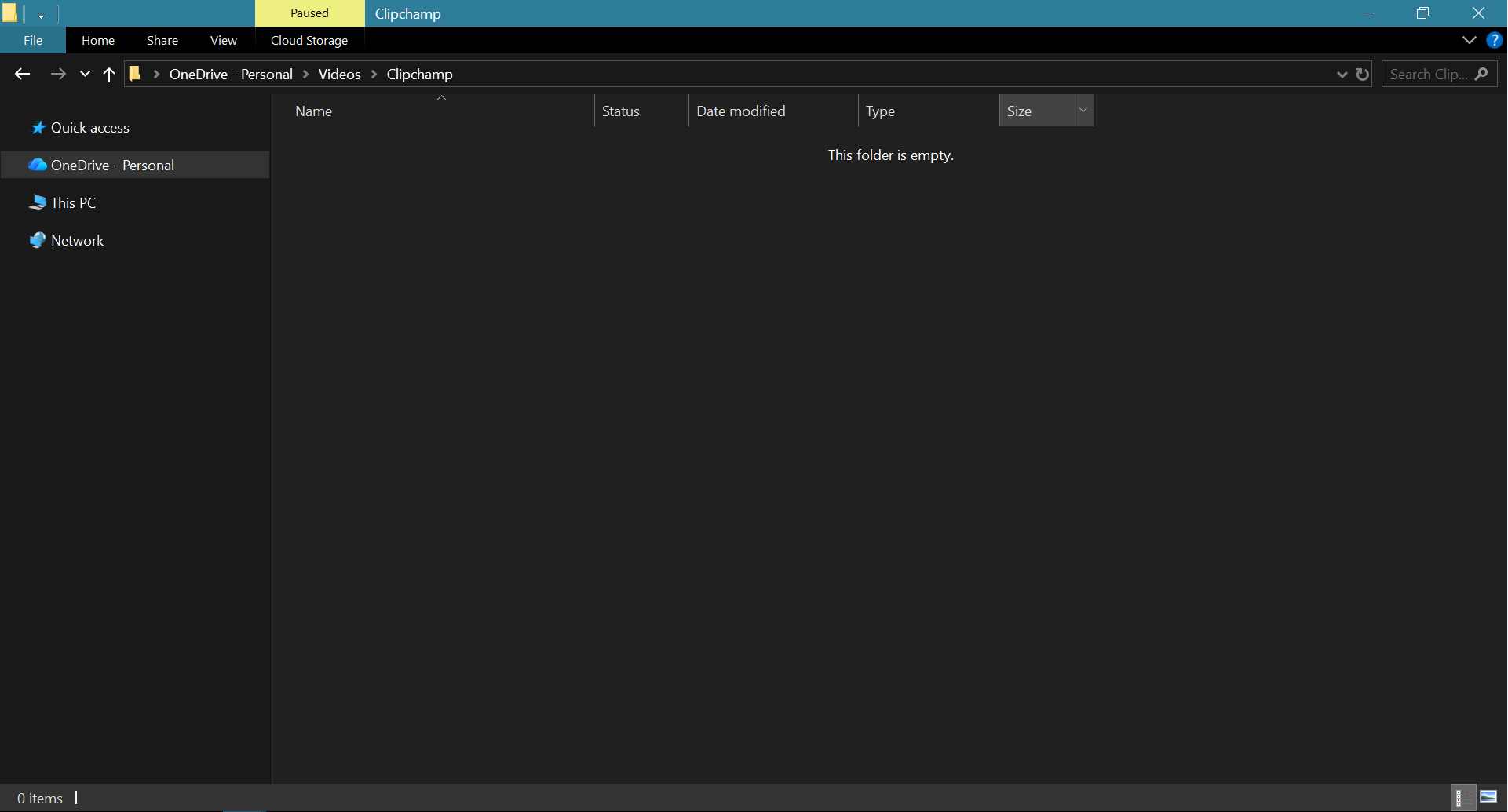The height and width of the screenshot is (812, 1508).
Task: Open the File Explorer Help icon
Action: point(1494,40)
